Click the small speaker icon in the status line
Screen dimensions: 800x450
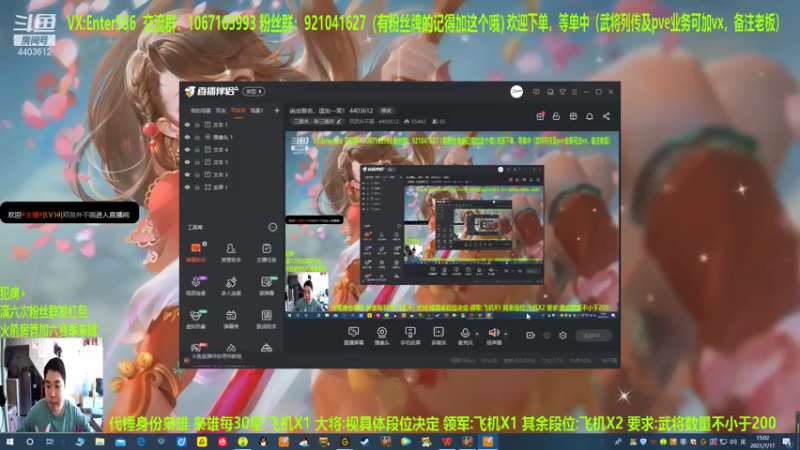[x=187, y=360]
